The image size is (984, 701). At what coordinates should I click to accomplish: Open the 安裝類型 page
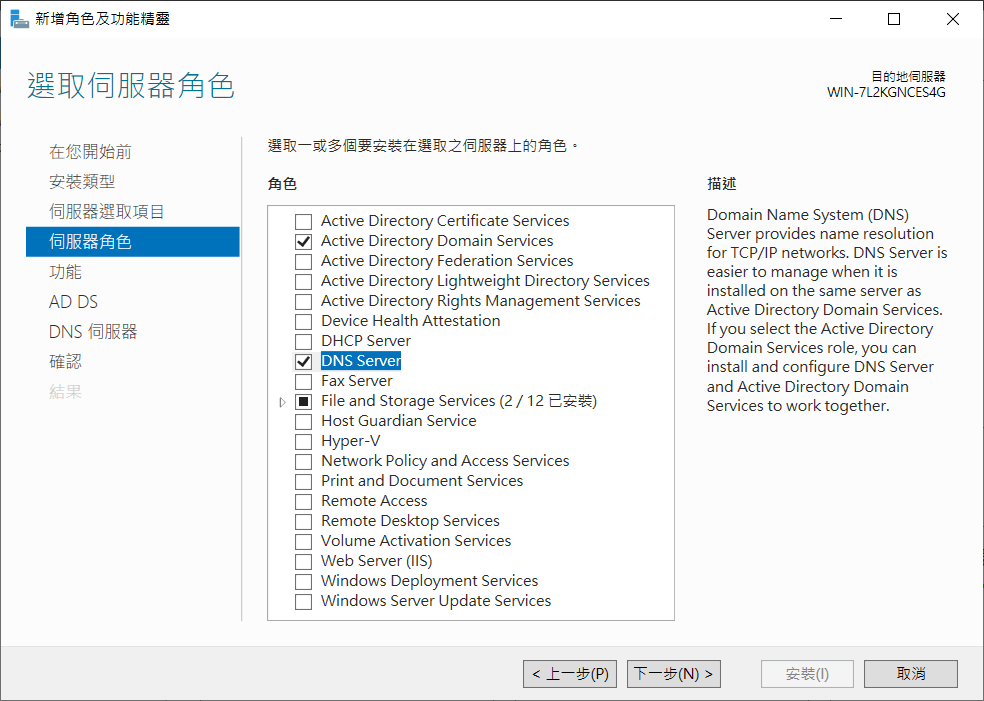click(x=82, y=182)
